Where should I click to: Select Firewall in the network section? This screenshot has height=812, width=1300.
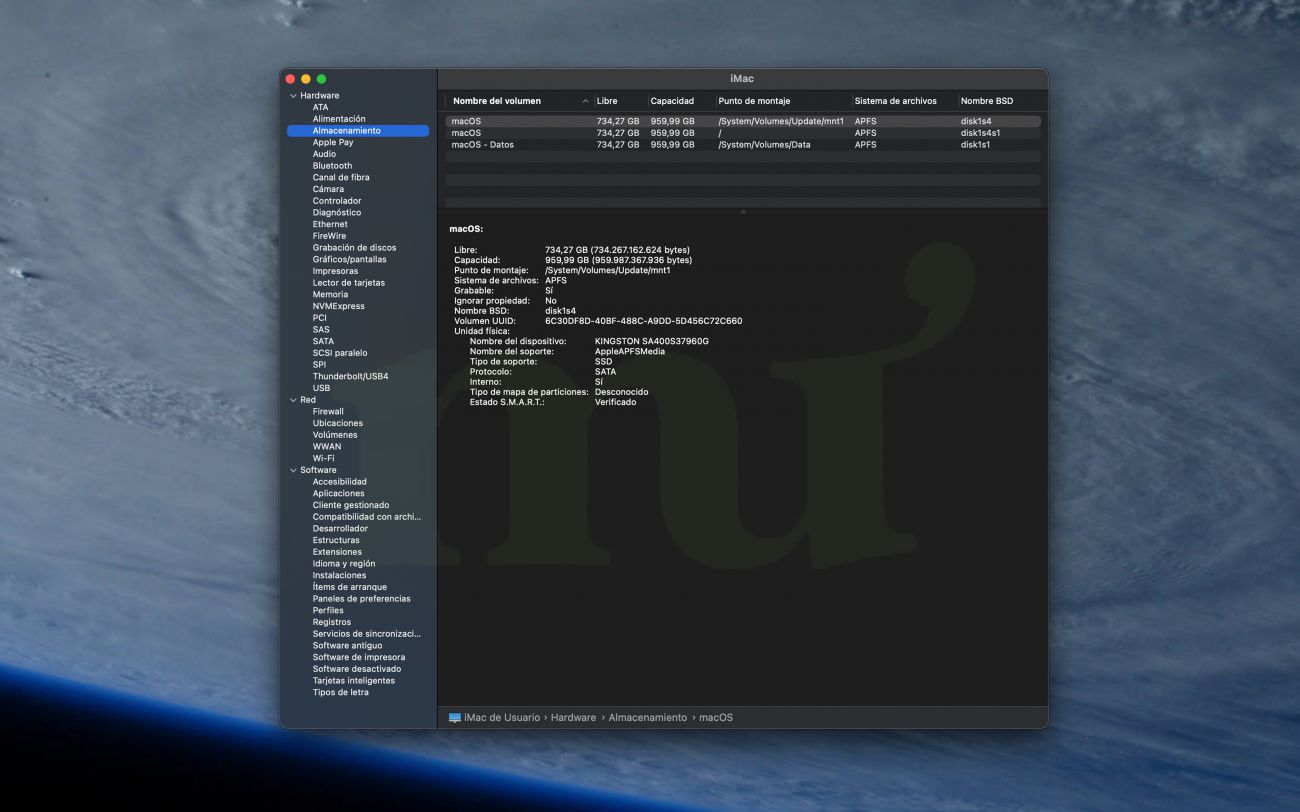[328, 411]
